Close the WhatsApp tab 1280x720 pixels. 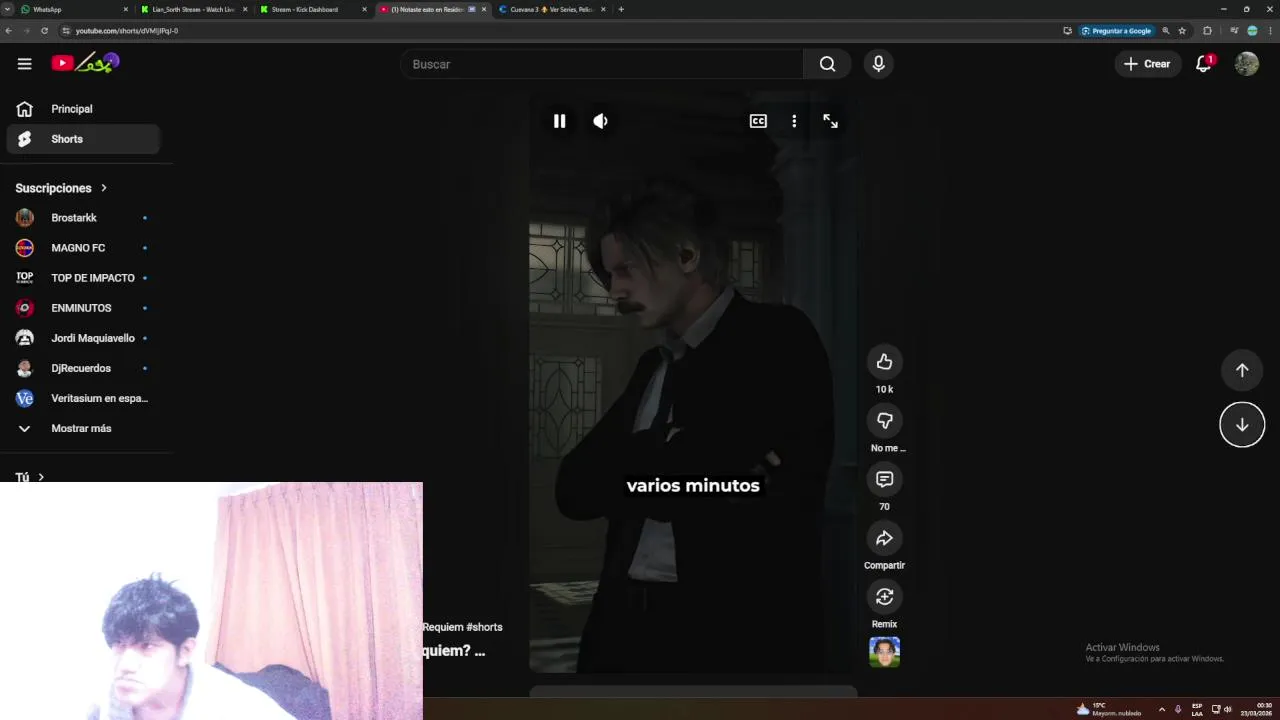(x=126, y=9)
